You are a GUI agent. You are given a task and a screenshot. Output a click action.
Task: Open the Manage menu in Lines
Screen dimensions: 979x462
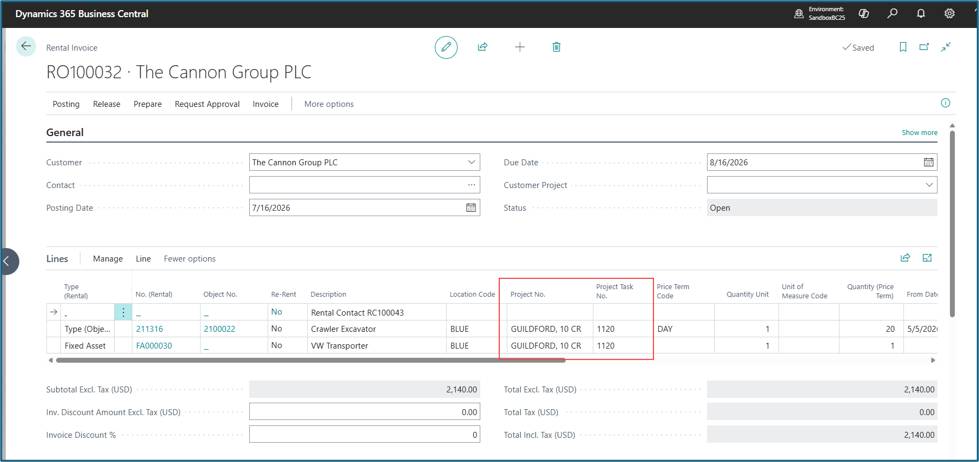click(x=108, y=258)
